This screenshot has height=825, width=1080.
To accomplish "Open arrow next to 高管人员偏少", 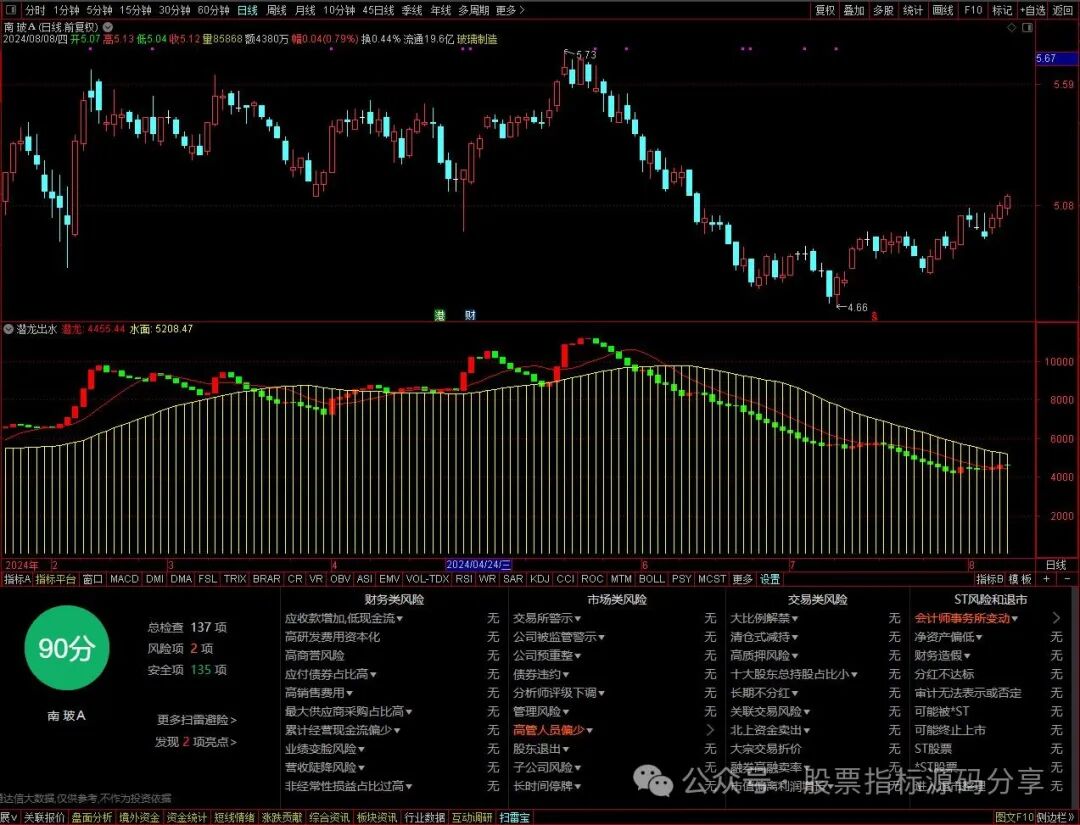I will [711, 730].
